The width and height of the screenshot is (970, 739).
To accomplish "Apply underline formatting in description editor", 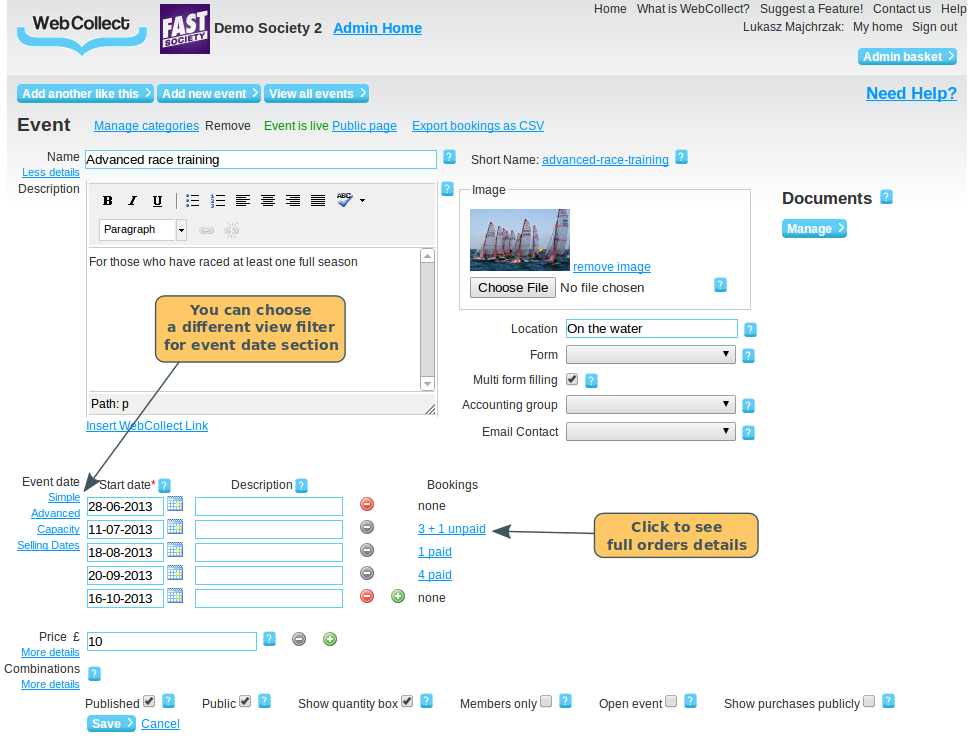I will (x=157, y=200).
